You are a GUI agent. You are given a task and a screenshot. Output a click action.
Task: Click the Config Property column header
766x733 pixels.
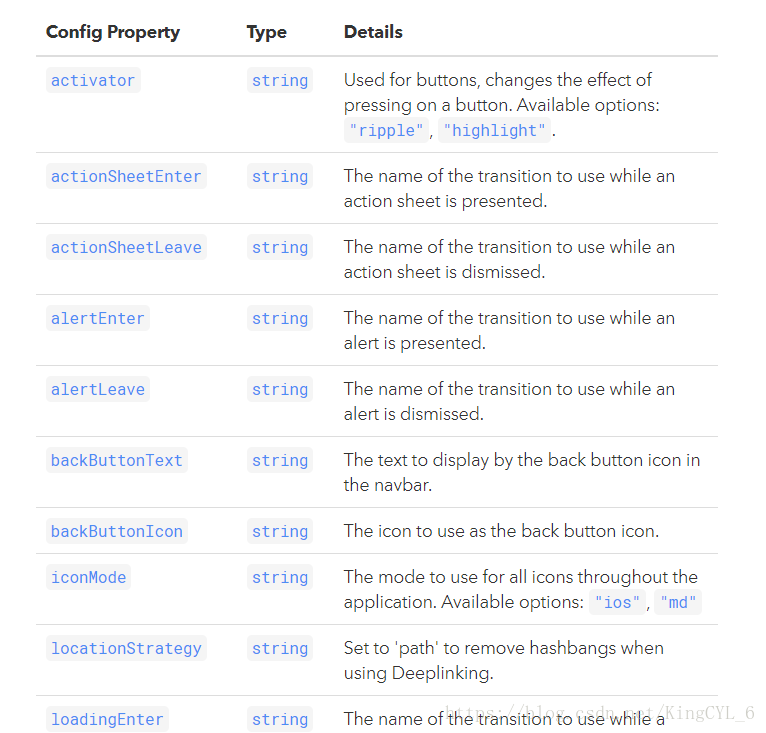(x=113, y=32)
